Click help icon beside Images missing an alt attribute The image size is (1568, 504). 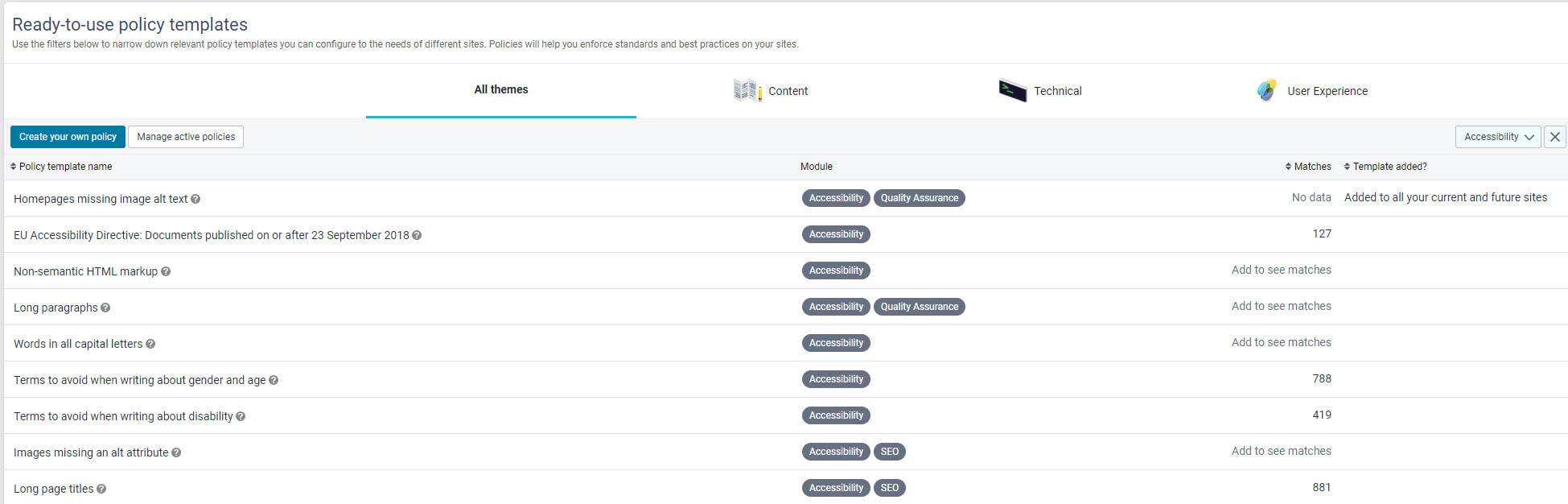coord(176,452)
